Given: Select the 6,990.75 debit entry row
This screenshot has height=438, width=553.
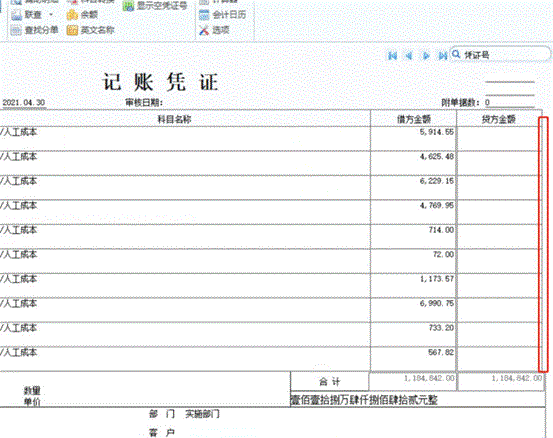Looking at the screenshot, I should tap(269, 310).
